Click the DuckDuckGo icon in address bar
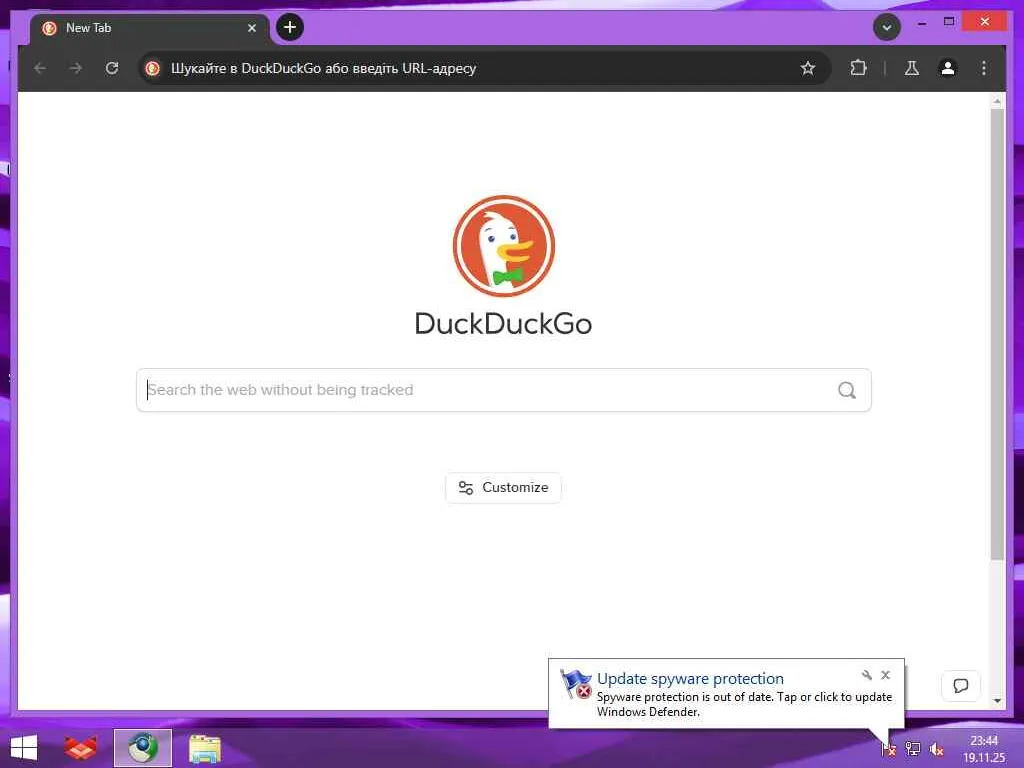The height and width of the screenshot is (768, 1024). point(153,68)
